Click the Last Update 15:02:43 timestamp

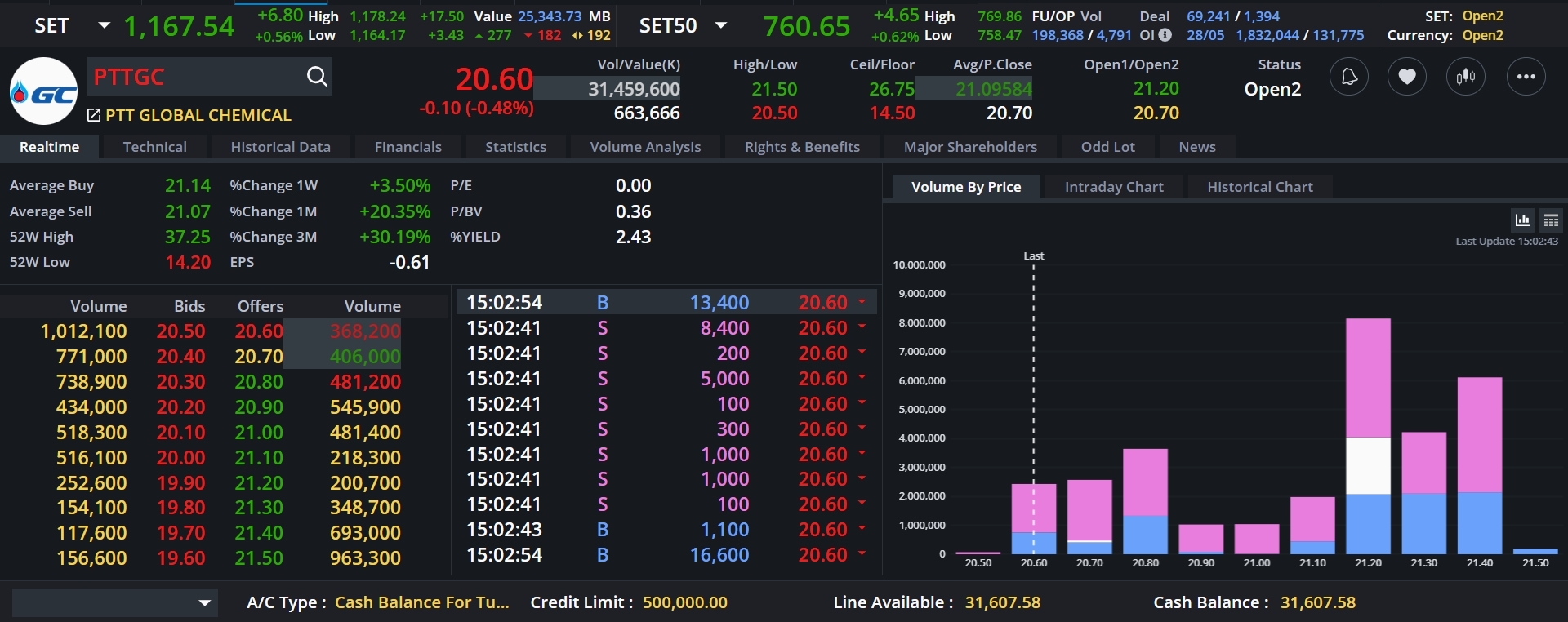(1507, 242)
